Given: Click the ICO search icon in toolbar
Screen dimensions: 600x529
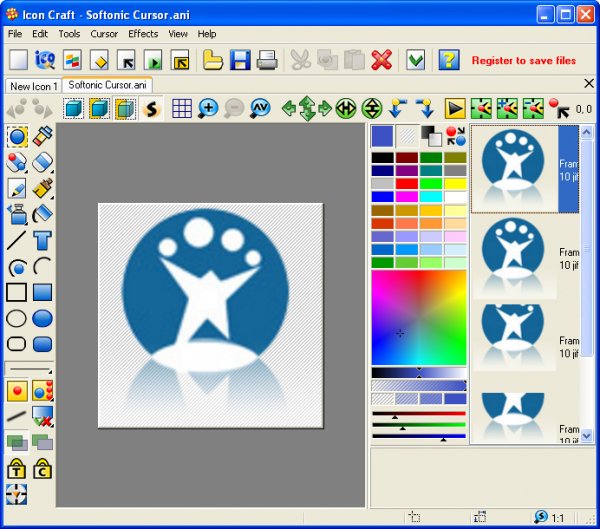Looking at the screenshot, I should coord(45,60).
